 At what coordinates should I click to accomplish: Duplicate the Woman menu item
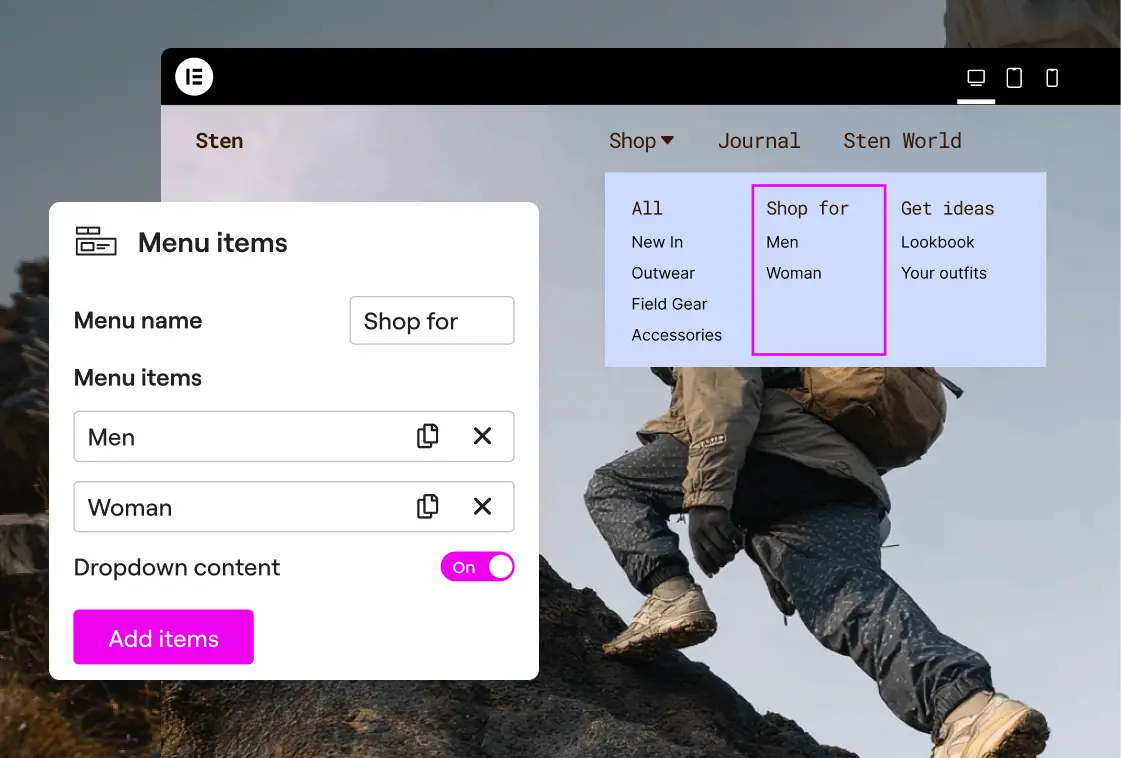point(428,507)
